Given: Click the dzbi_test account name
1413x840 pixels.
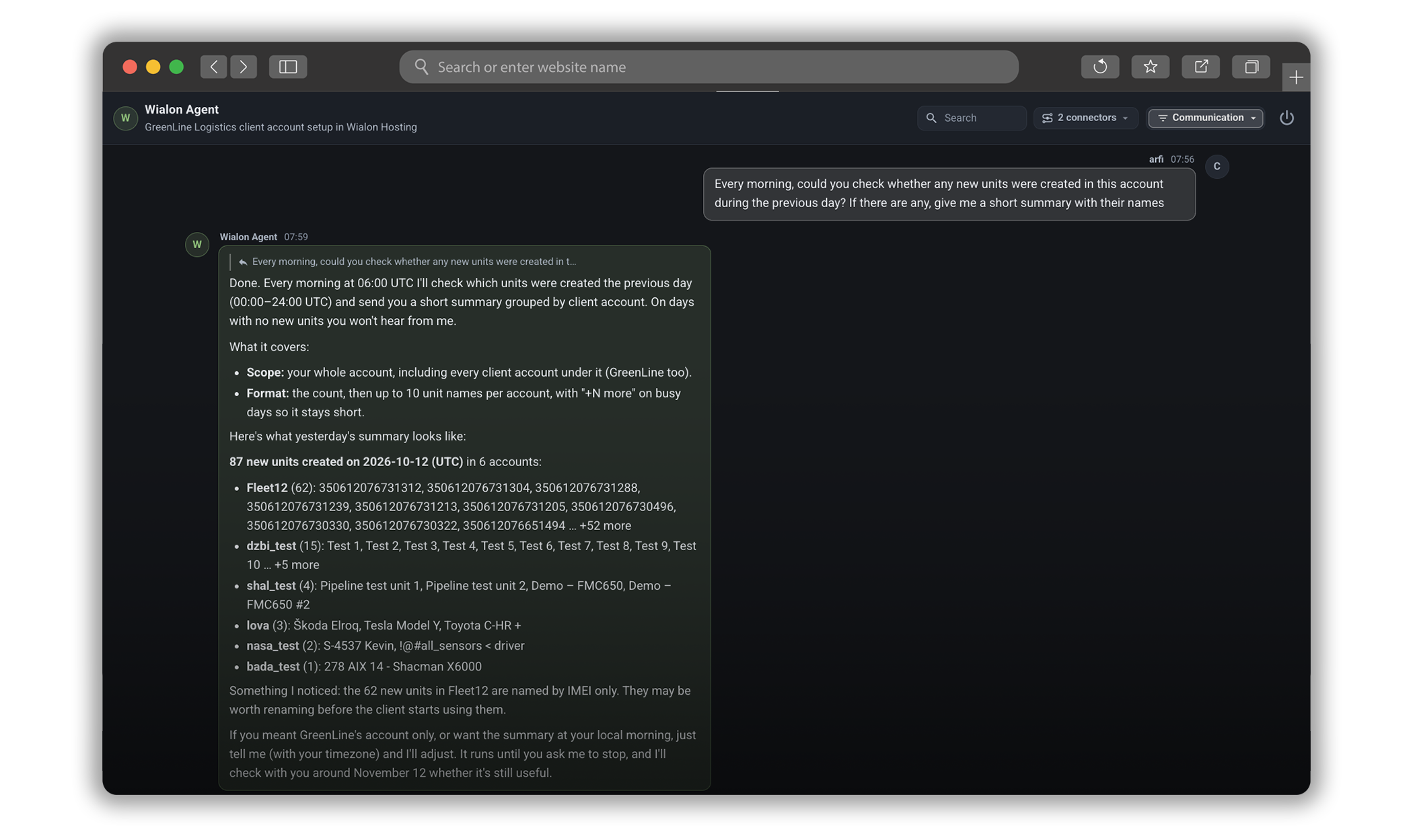Looking at the screenshot, I should (271, 546).
